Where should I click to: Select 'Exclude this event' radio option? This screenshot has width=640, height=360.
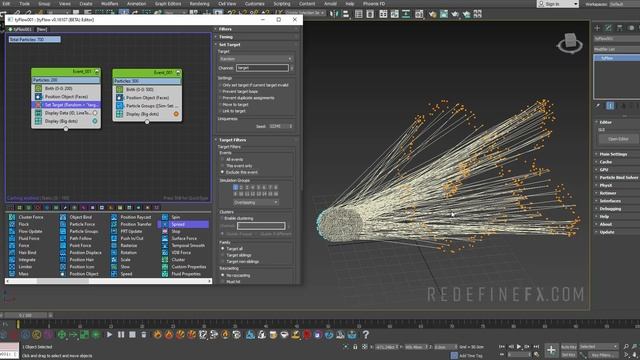point(223,172)
